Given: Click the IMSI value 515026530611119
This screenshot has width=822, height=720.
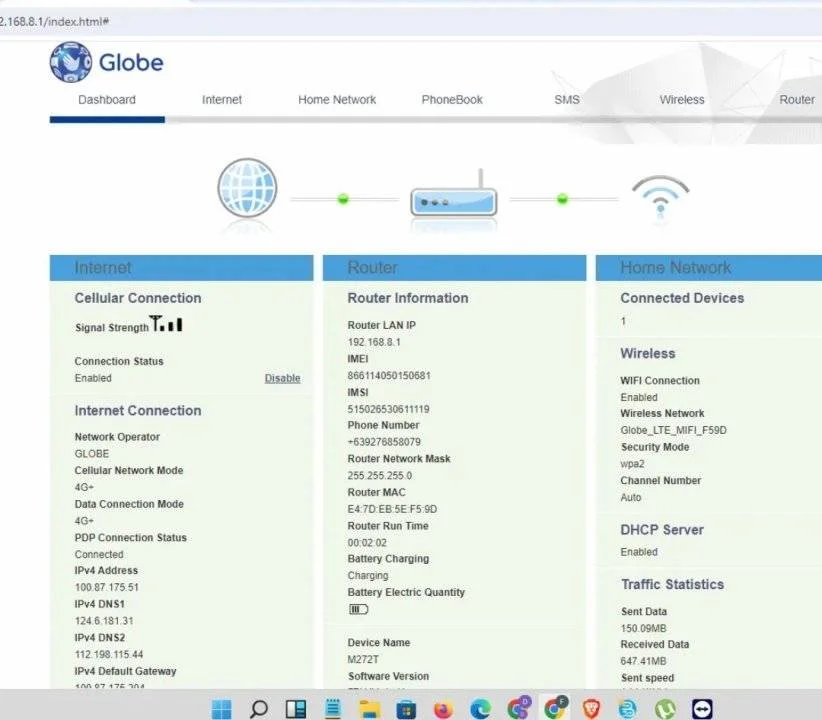Looking at the screenshot, I should click(x=388, y=409).
